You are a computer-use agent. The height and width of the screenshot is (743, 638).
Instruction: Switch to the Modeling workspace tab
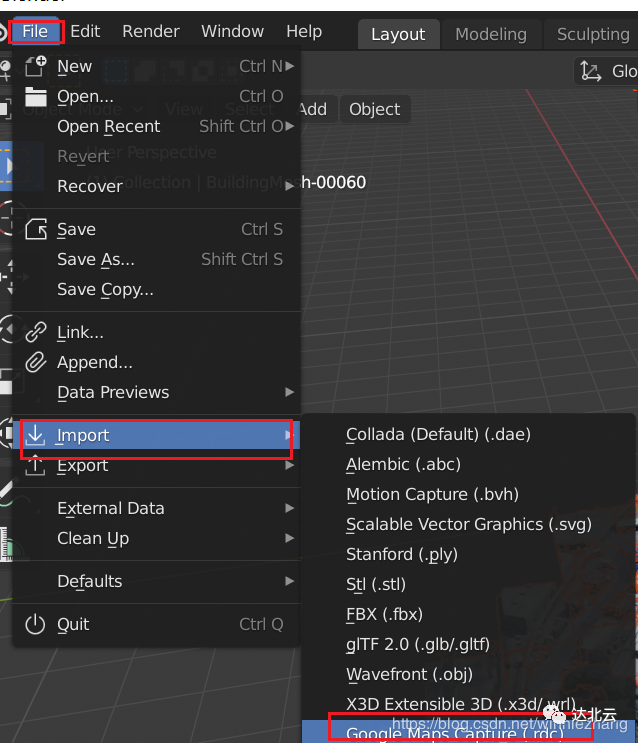point(490,34)
